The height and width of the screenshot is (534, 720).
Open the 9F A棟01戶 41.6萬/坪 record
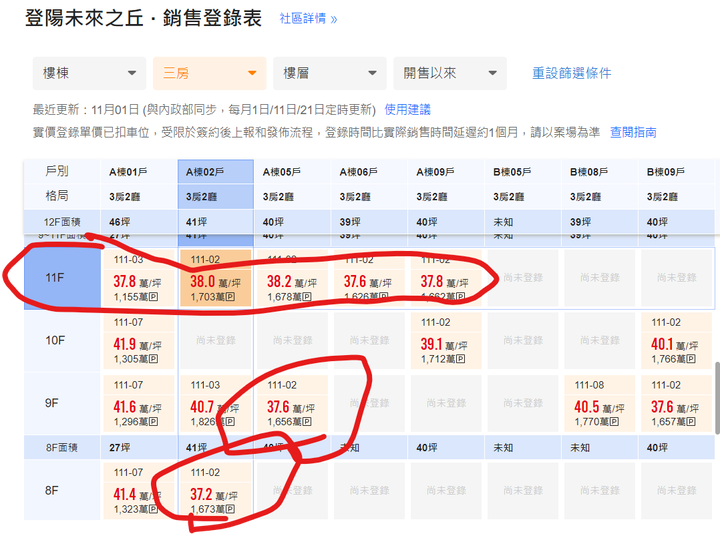139,403
